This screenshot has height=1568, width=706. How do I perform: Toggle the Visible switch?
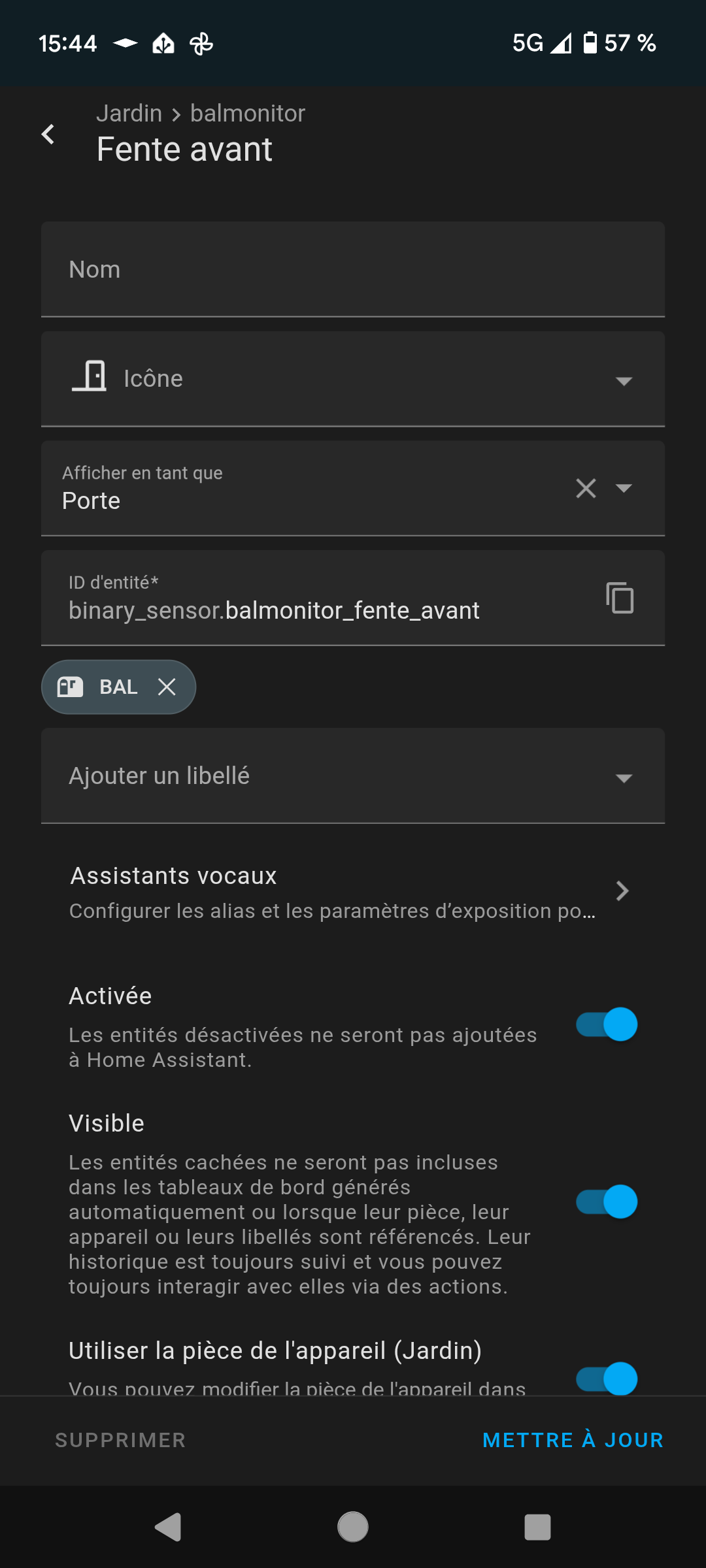click(607, 1201)
